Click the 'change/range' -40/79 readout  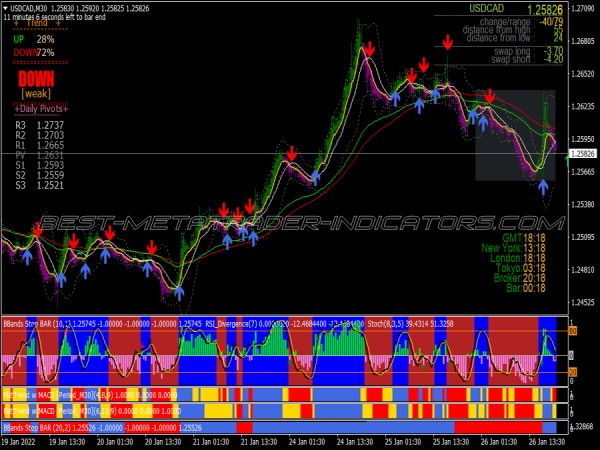[551, 22]
